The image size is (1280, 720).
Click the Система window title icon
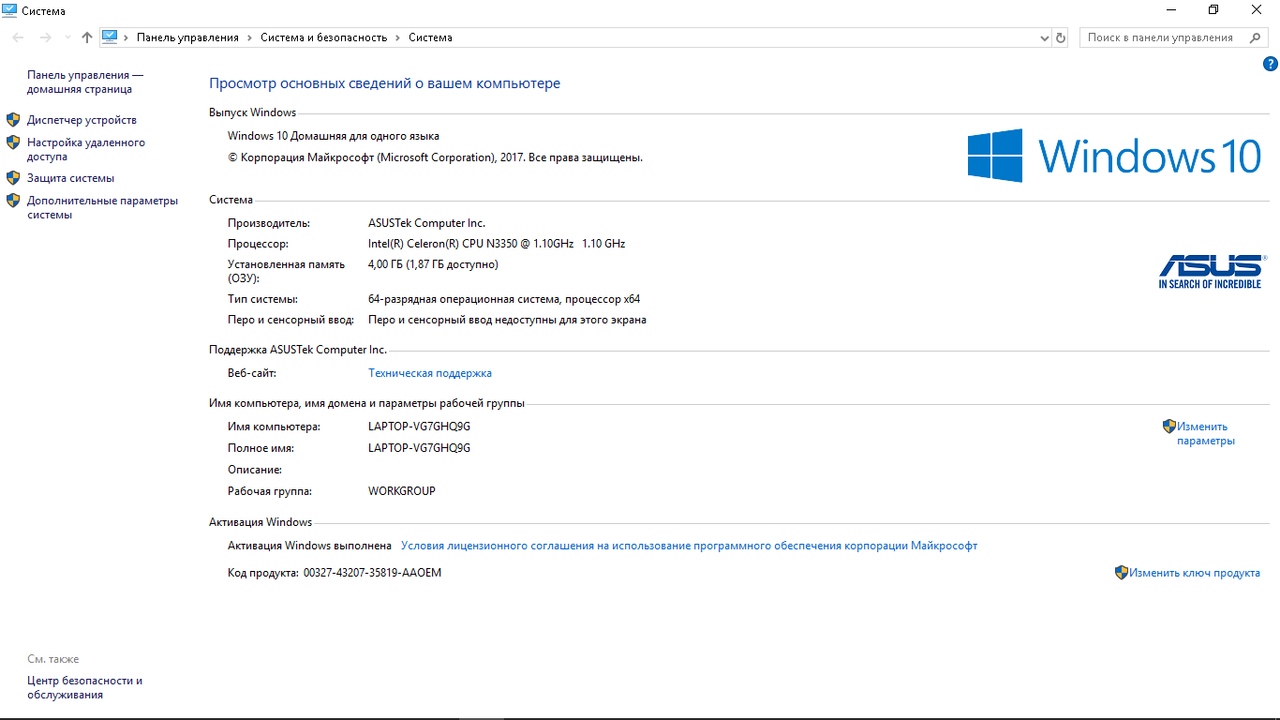10,10
